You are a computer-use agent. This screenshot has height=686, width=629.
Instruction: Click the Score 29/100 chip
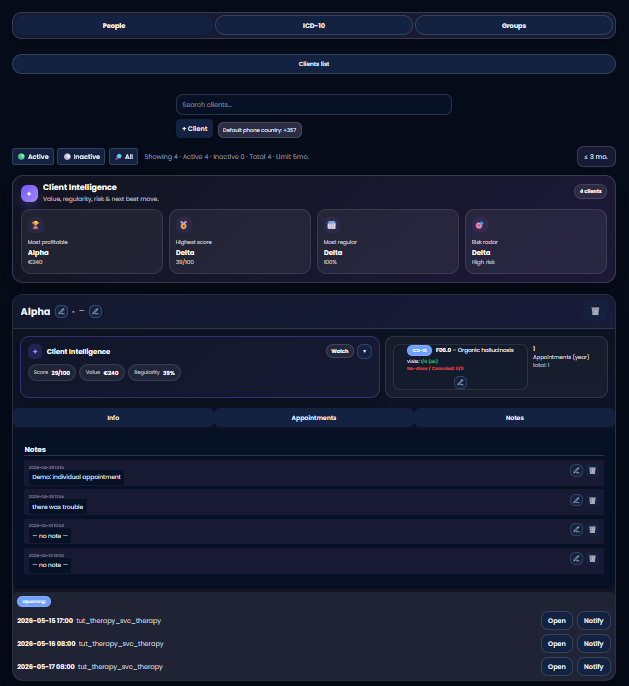[x=52, y=373]
